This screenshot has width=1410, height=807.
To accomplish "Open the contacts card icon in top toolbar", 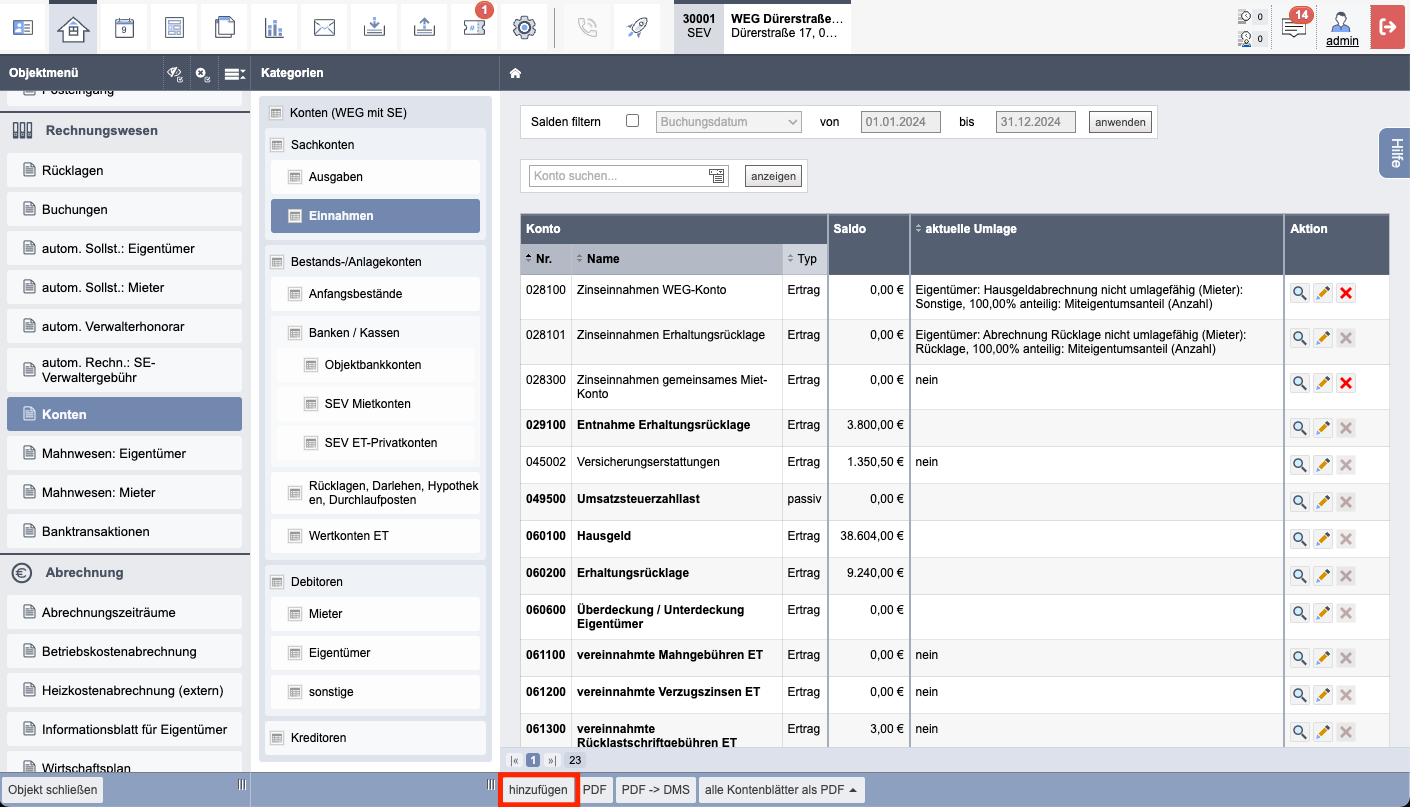I will coord(23,27).
